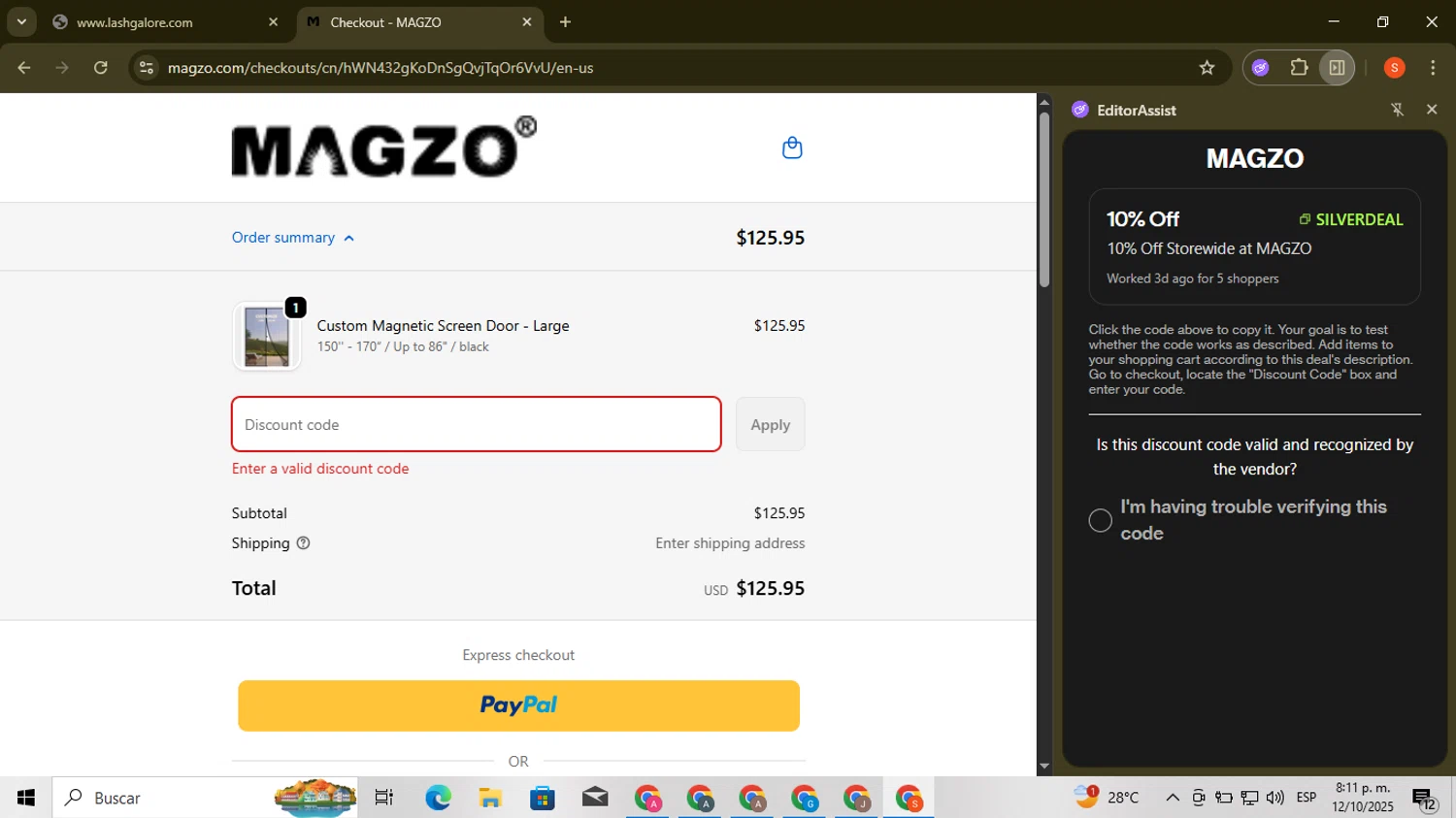Open the Chrome three-dot menu
The width and height of the screenshot is (1456, 818).
pos(1433,68)
